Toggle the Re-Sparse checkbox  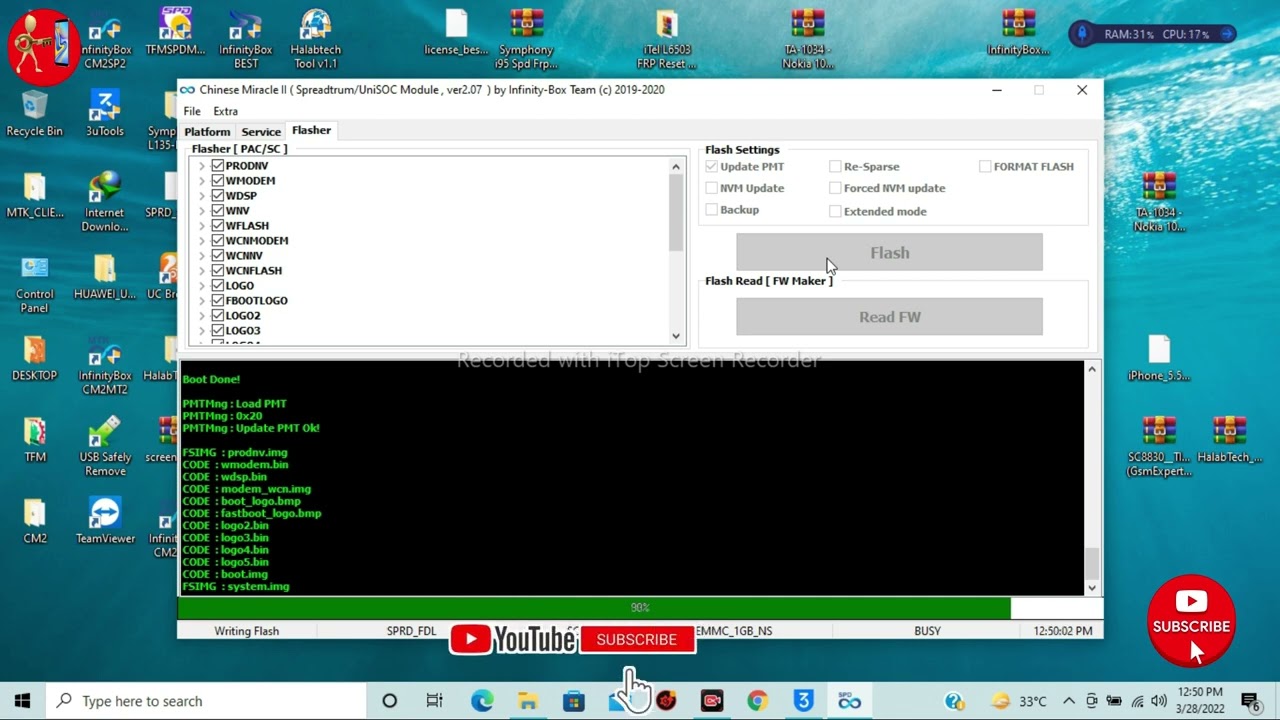coord(835,167)
